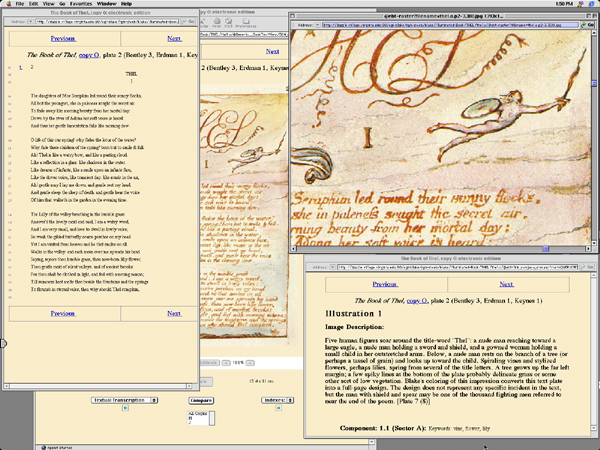
Task: Open the Textual Transcription dropdown
Action: point(124,400)
